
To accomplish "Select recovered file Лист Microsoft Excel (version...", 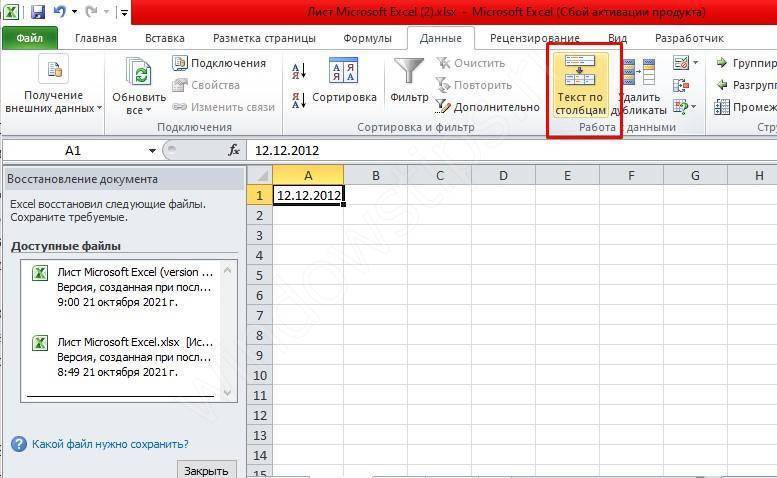I will 124,287.
